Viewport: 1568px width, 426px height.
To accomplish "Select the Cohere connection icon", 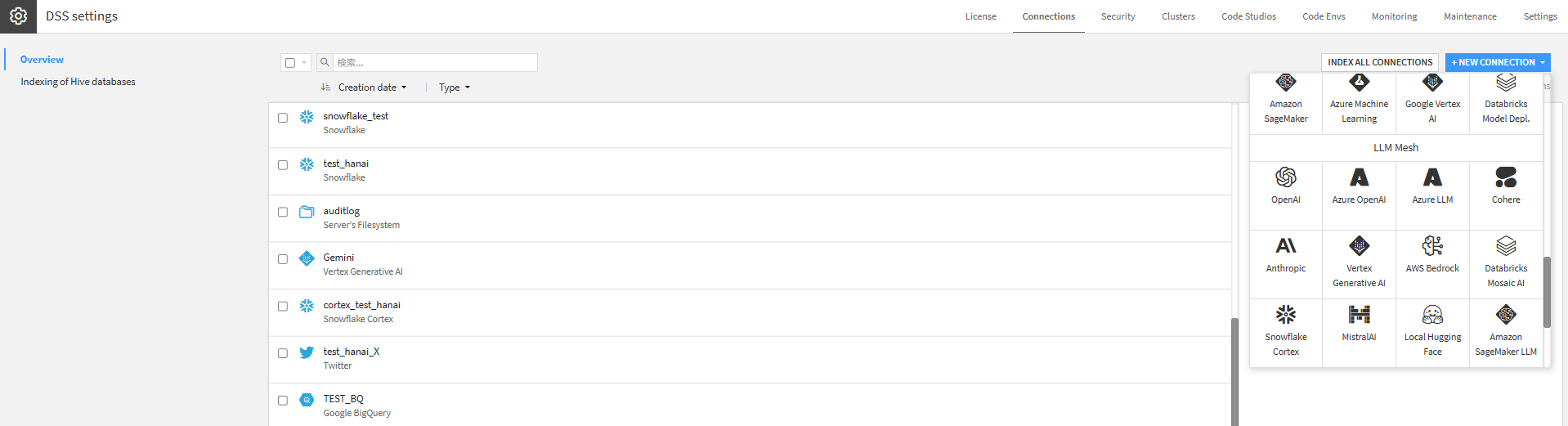I will 1506,177.
